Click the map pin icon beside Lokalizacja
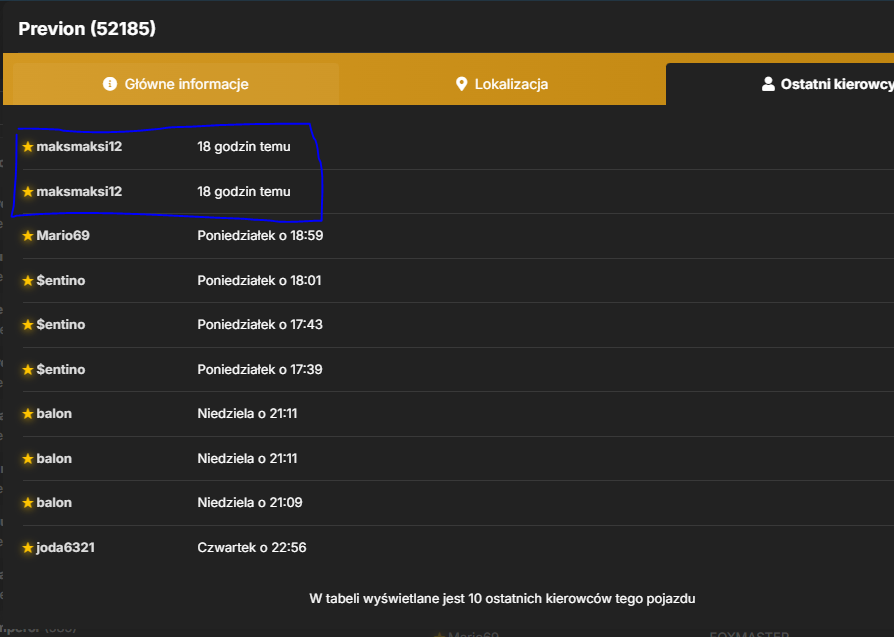 point(461,84)
